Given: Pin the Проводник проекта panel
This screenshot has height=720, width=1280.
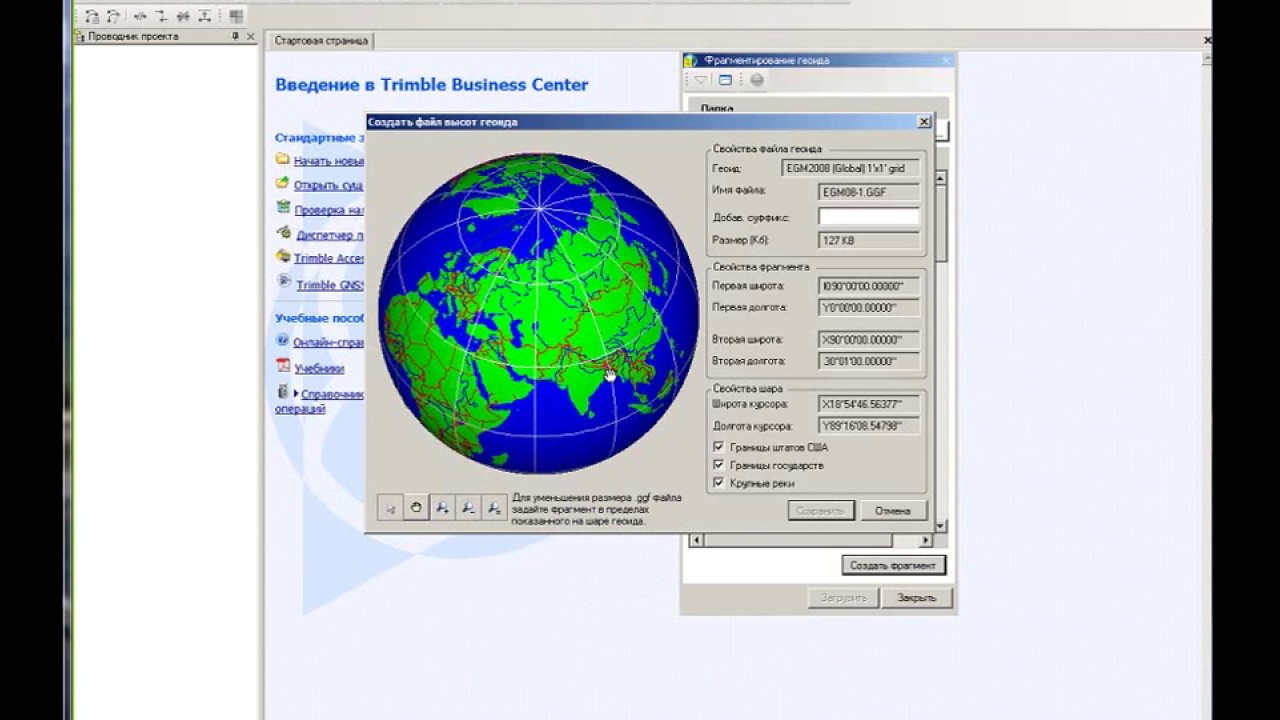Looking at the screenshot, I should tap(236, 36).
